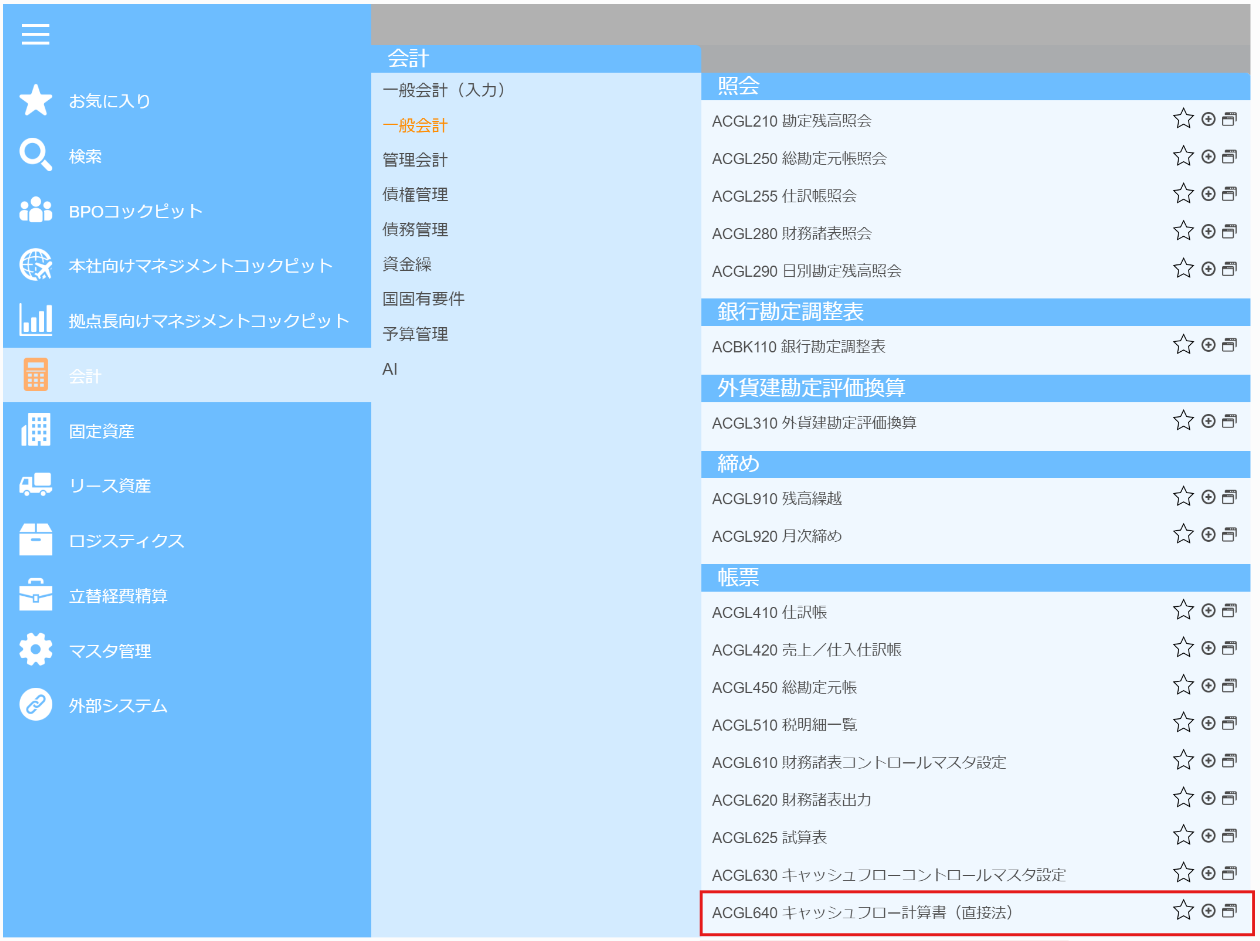Click the people icon beside BPOコックピット

(35, 210)
